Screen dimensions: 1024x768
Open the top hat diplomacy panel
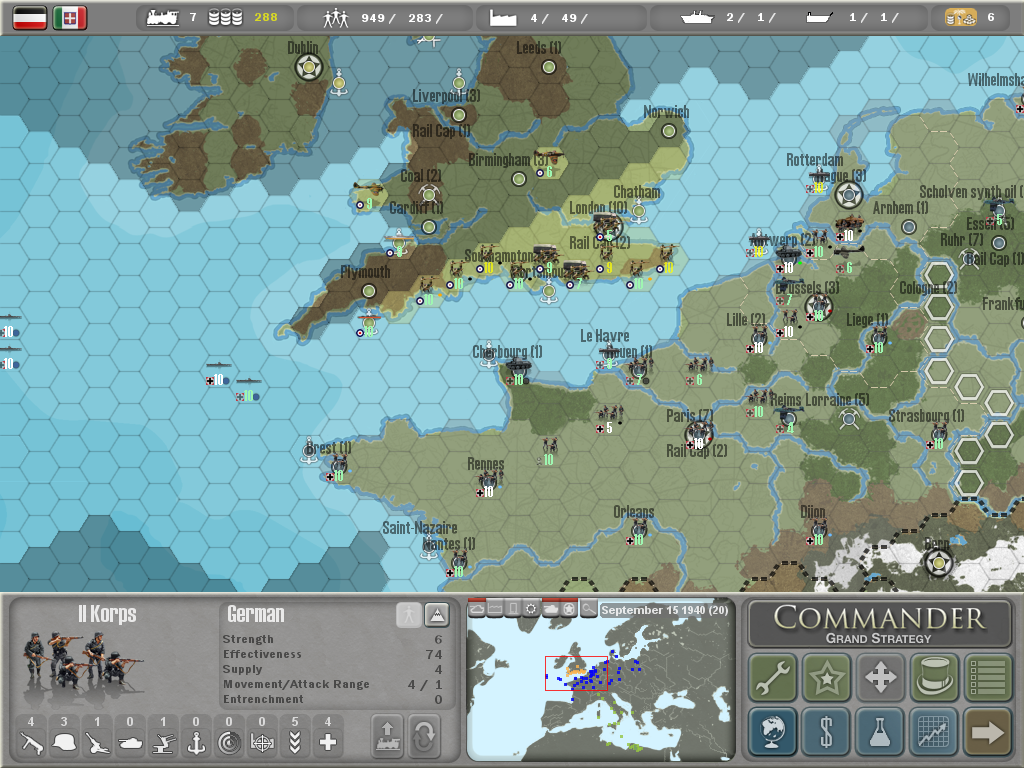click(x=934, y=678)
